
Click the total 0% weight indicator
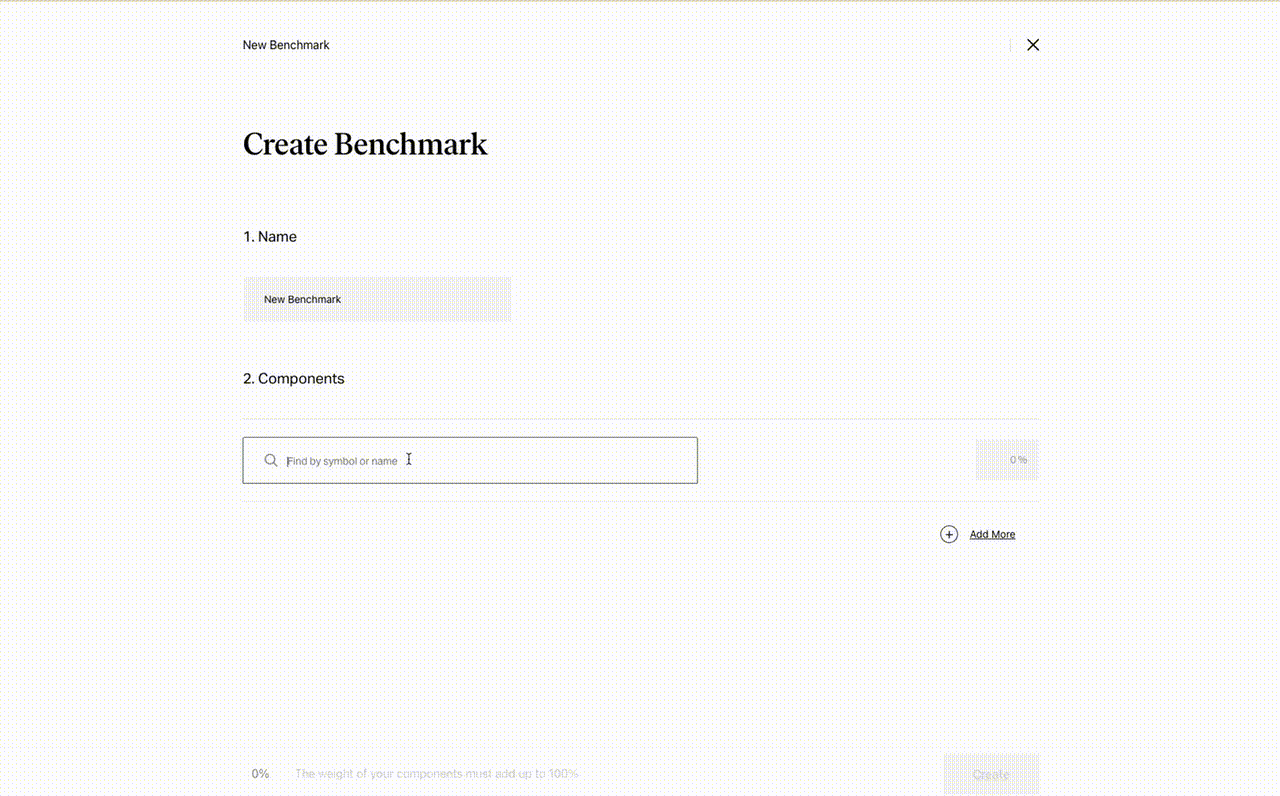click(x=260, y=774)
